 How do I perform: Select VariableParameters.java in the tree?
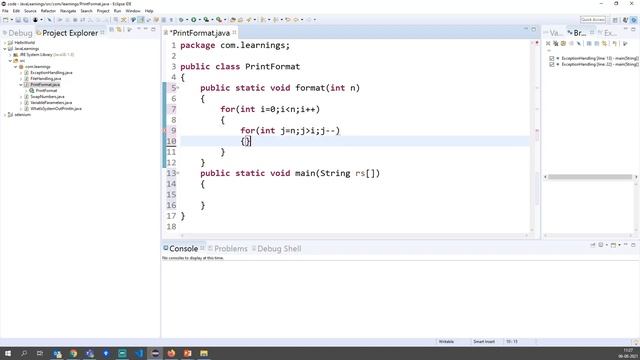pyautogui.click(x=51, y=103)
